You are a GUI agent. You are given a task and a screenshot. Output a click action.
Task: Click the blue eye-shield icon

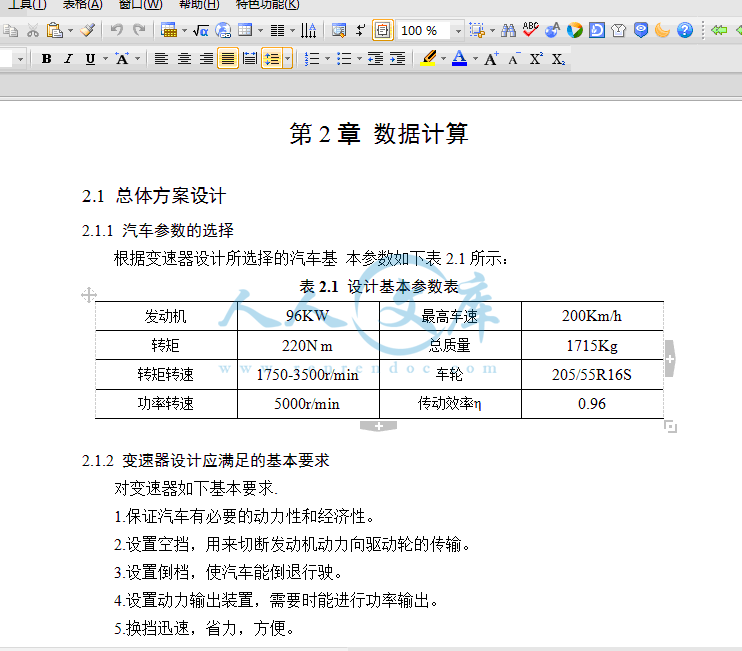[x=641, y=31]
